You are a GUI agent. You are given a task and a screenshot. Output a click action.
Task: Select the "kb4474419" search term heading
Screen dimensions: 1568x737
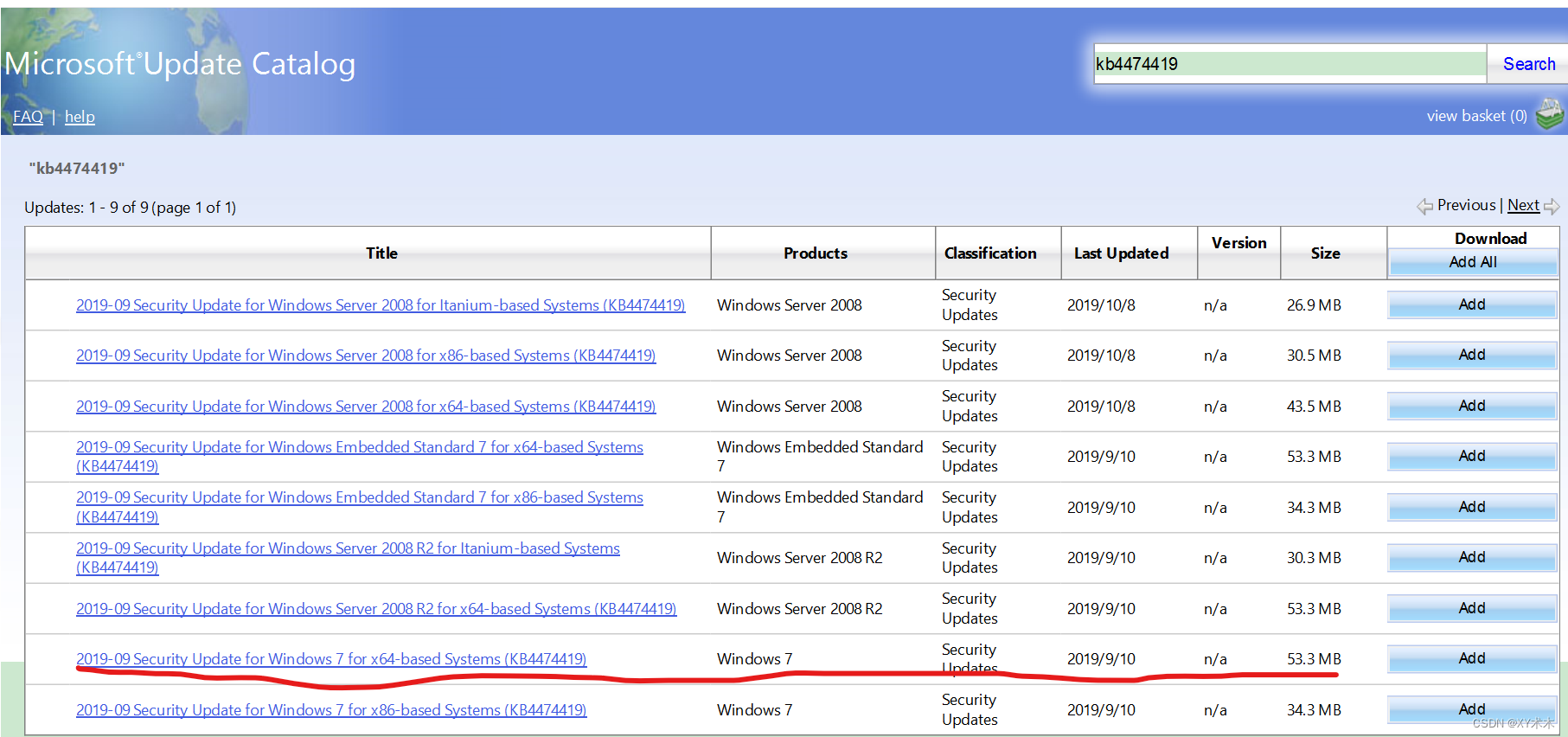pos(77,169)
